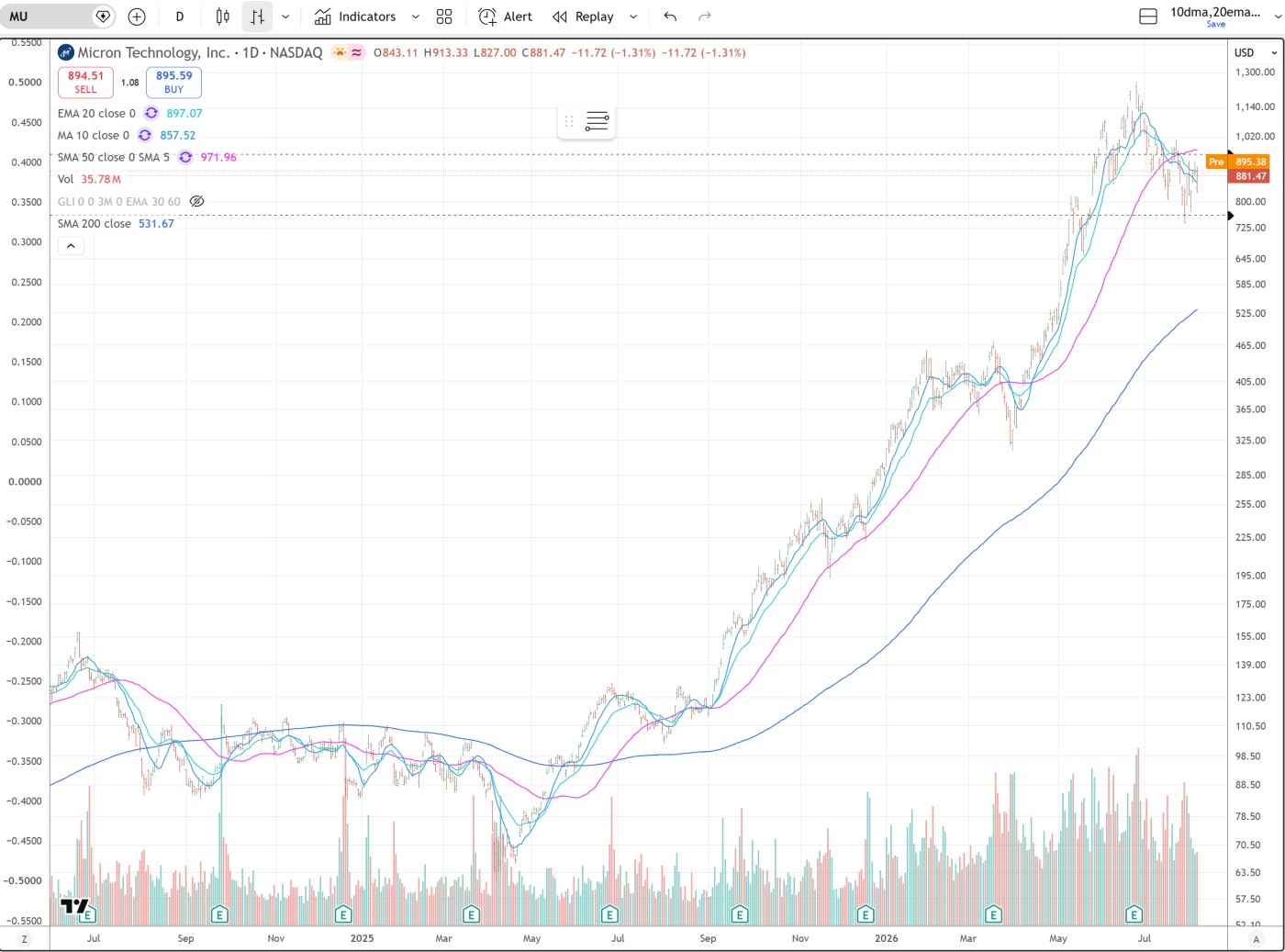1285x952 pixels.
Task: Add a symbol with the circled plus icon
Action: pos(137,17)
